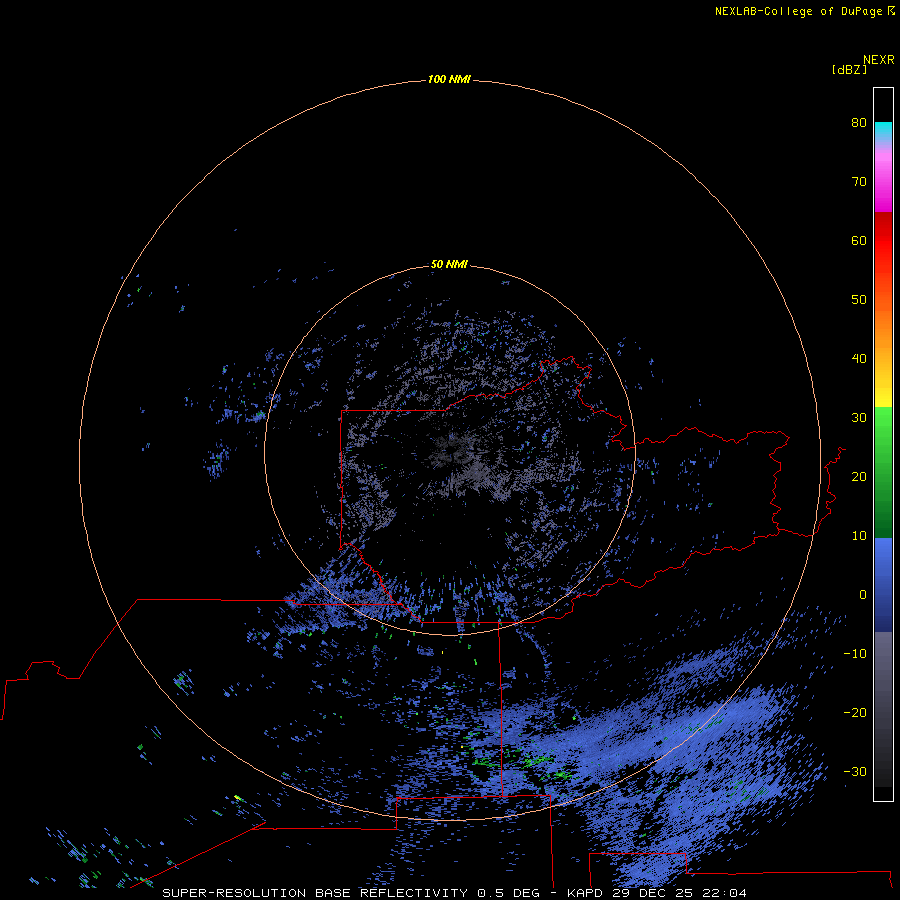This screenshot has height=900, width=900.
Task: Click the 0 dBZ scale value
Action: 863,595
